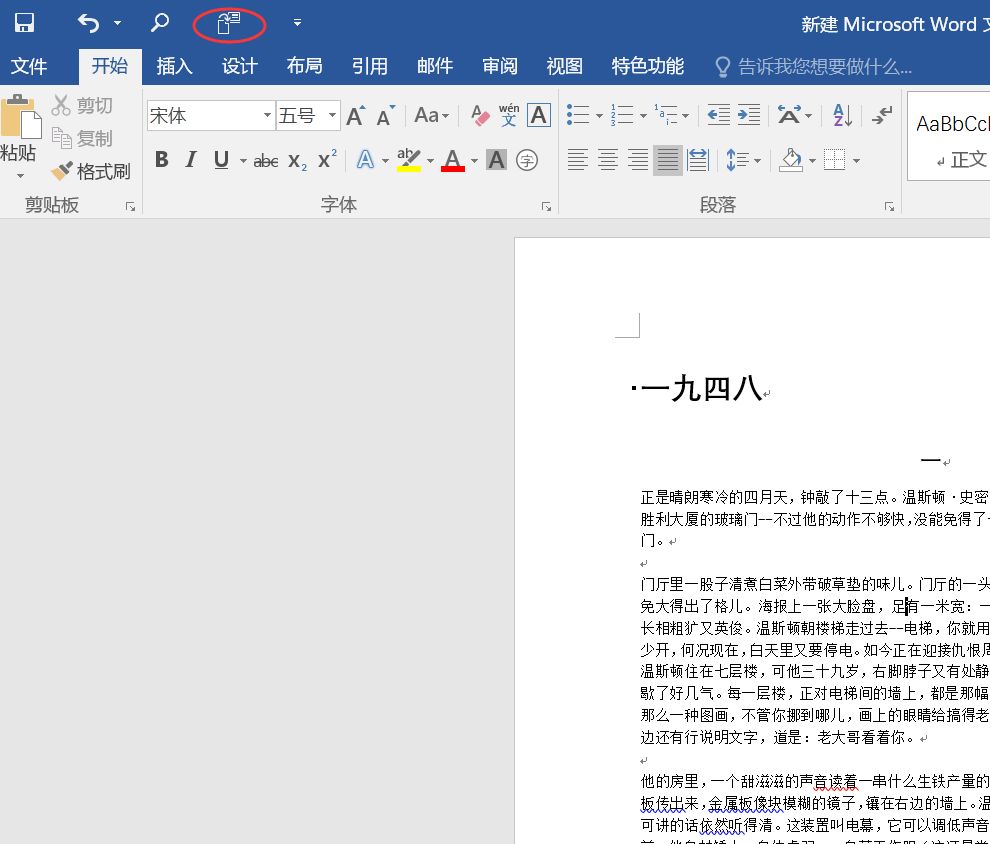
Task: Open the Aa change case dropdown
Action: [x=432, y=116]
